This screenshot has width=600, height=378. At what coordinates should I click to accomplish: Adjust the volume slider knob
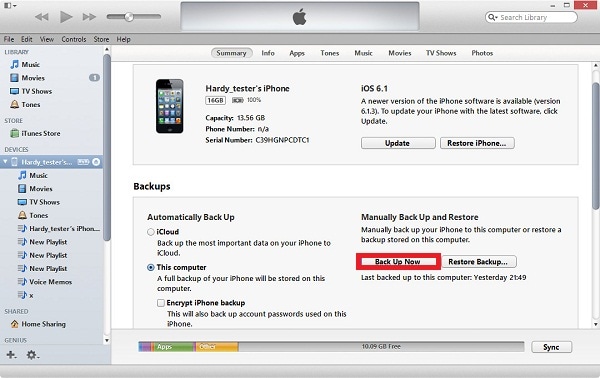click(129, 16)
